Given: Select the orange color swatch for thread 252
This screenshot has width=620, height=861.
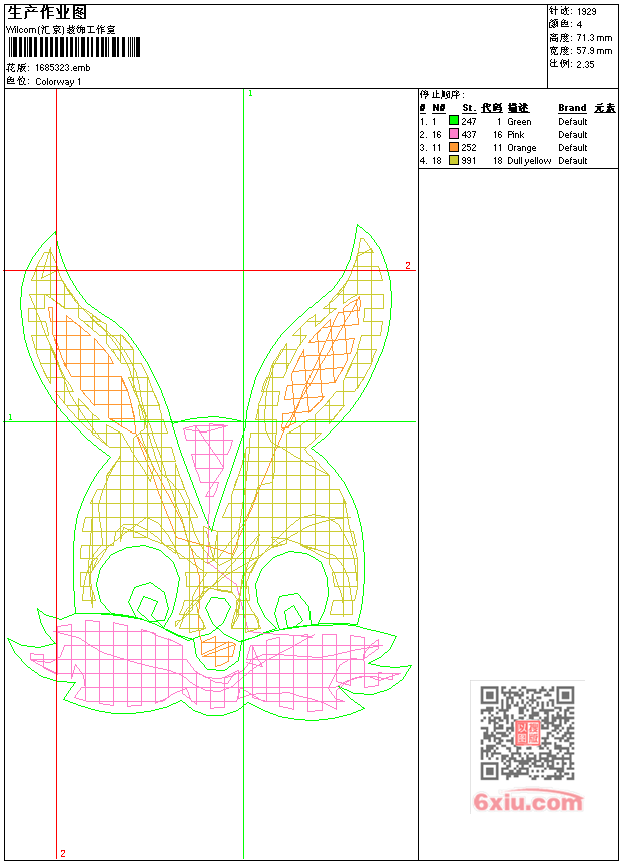Looking at the screenshot, I should [x=454, y=147].
